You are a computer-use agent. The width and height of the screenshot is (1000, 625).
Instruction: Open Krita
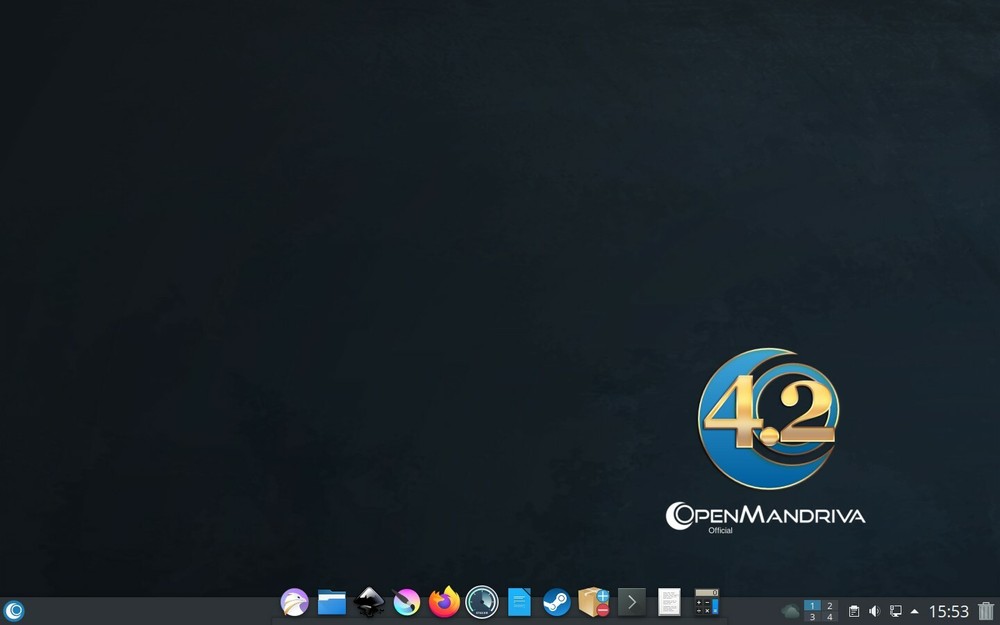click(406, 604)
